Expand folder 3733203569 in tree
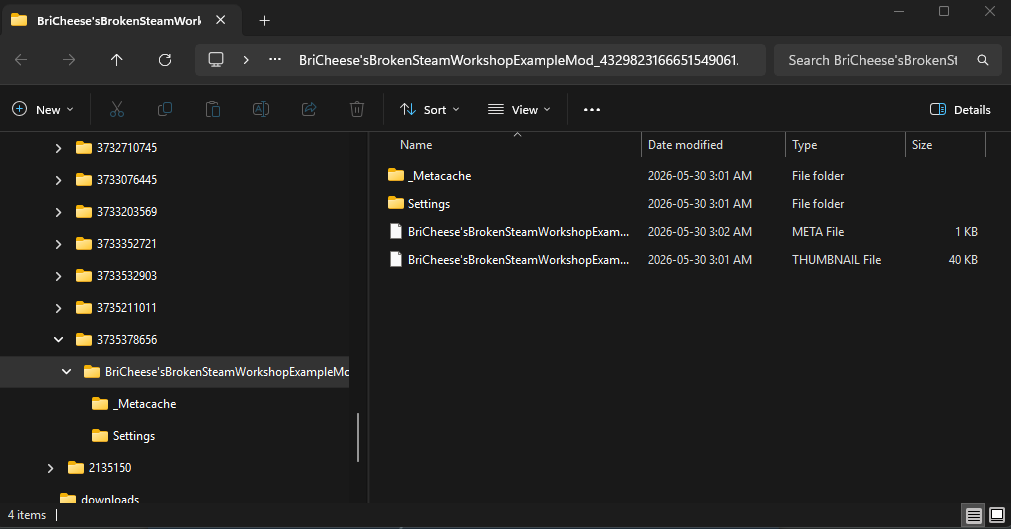Viewport: 1011px width, 529px height. pyautogui.click(x=58, y=212)
